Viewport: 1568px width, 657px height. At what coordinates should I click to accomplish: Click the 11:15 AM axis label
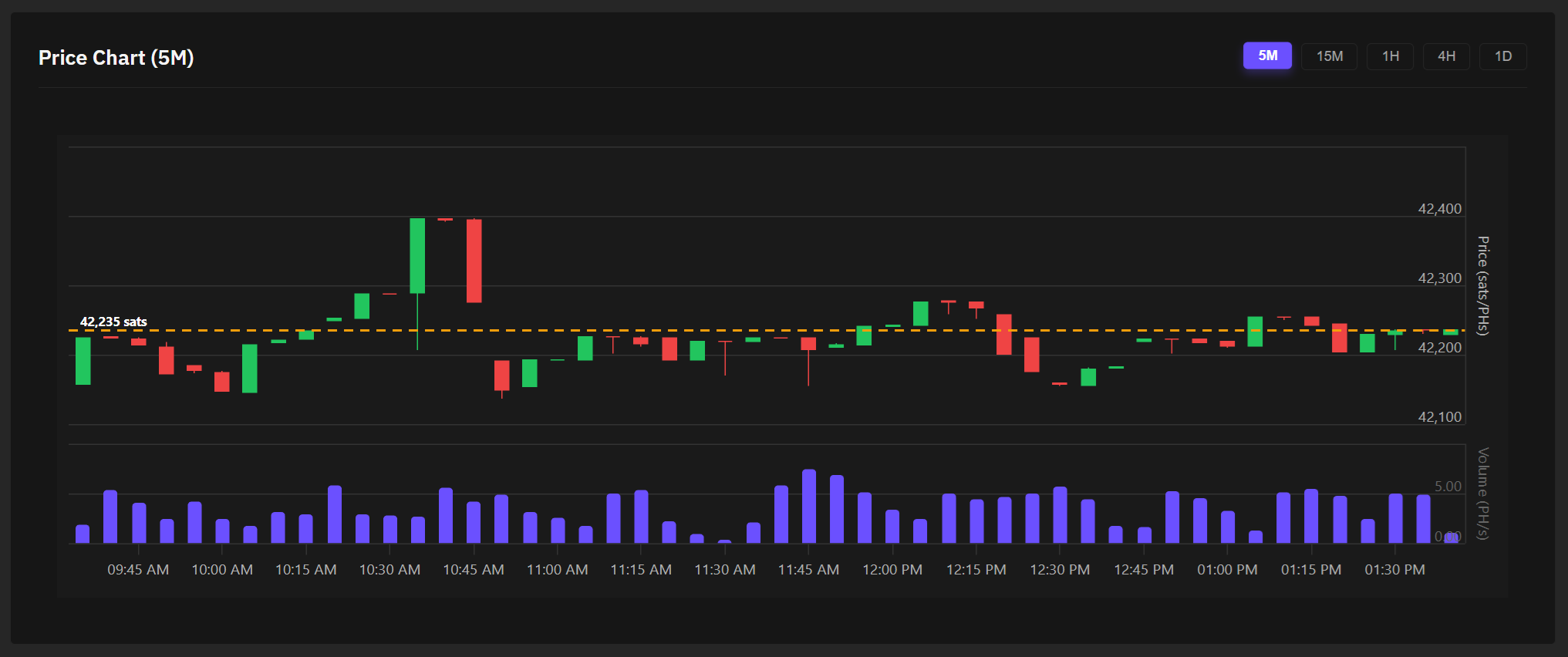641,570
